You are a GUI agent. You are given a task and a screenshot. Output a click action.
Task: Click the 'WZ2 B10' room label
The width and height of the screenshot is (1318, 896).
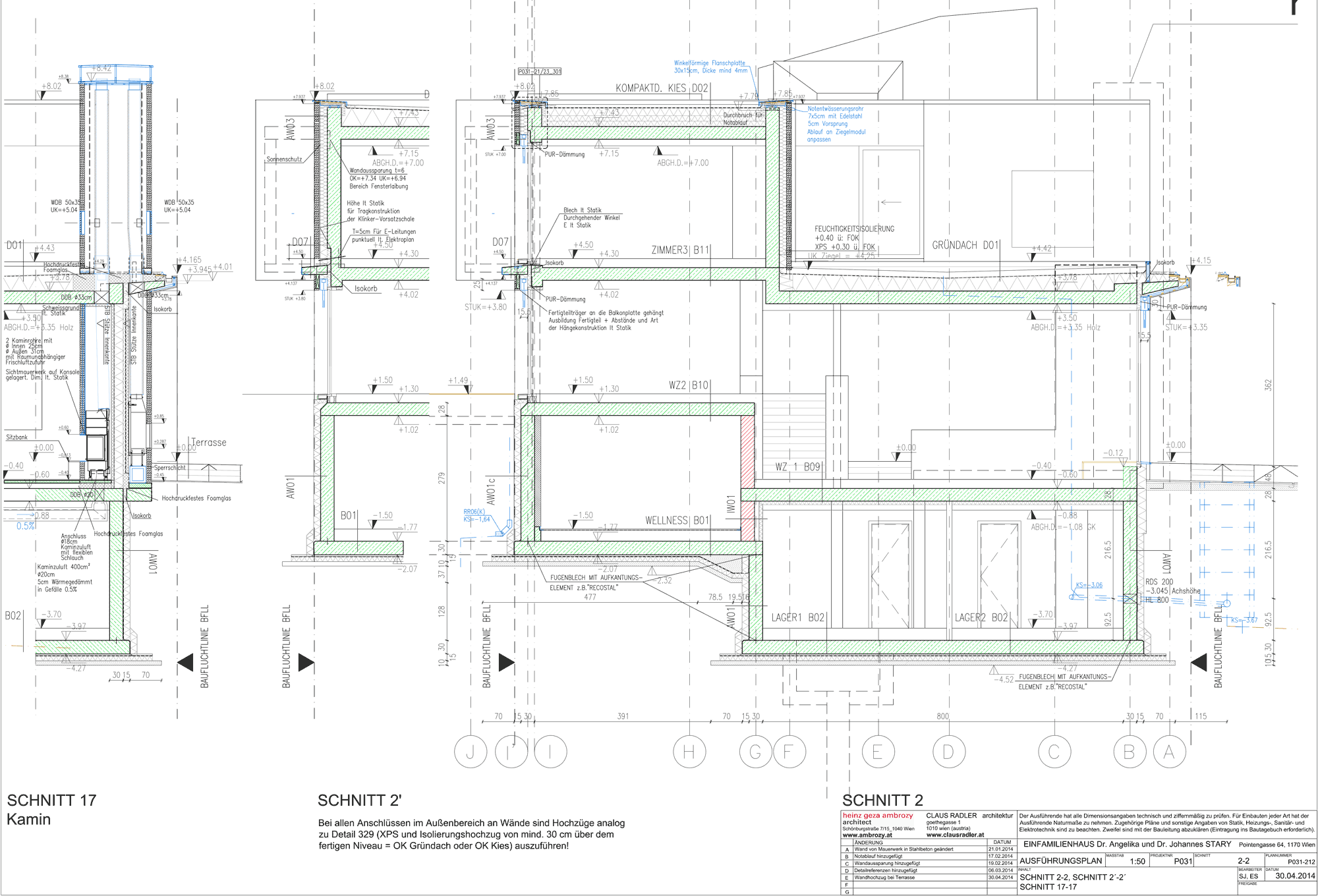pyautogui.click(x=689, y=385)
